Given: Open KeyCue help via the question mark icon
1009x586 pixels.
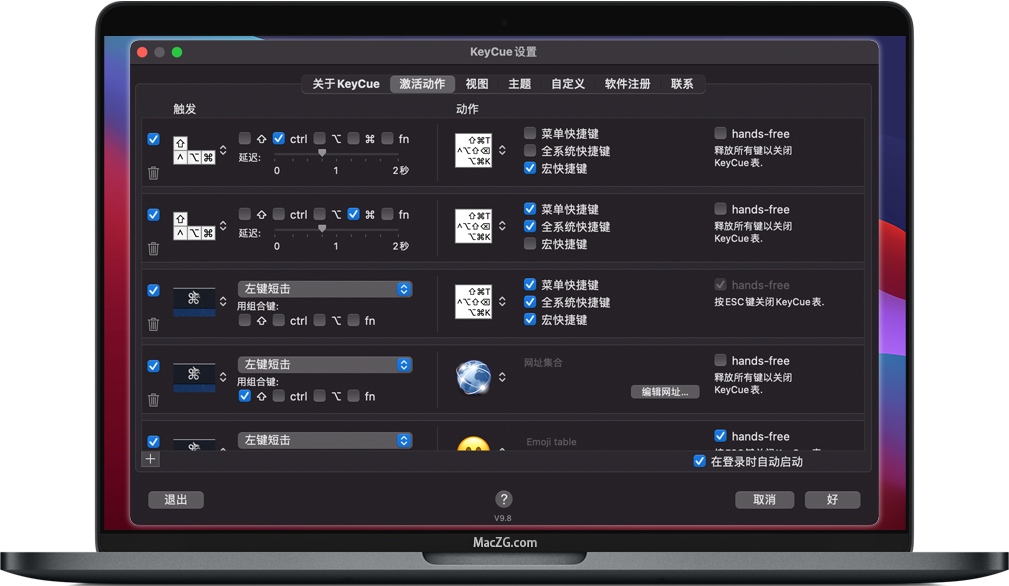Looking at the screenshot, I should pyautogui.click(x=504, y=500).
